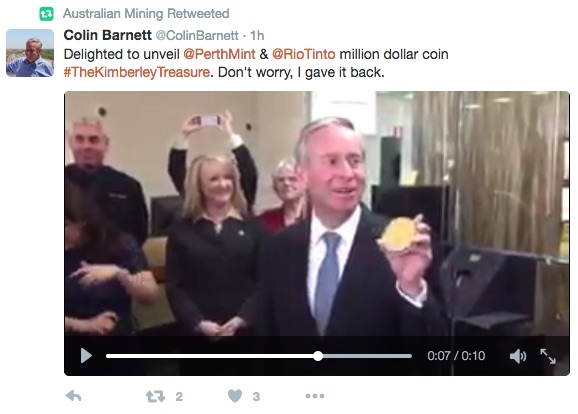578x414 pixels.
Task: Play the video
Action: pyautogui.click(x=86, y=356)
